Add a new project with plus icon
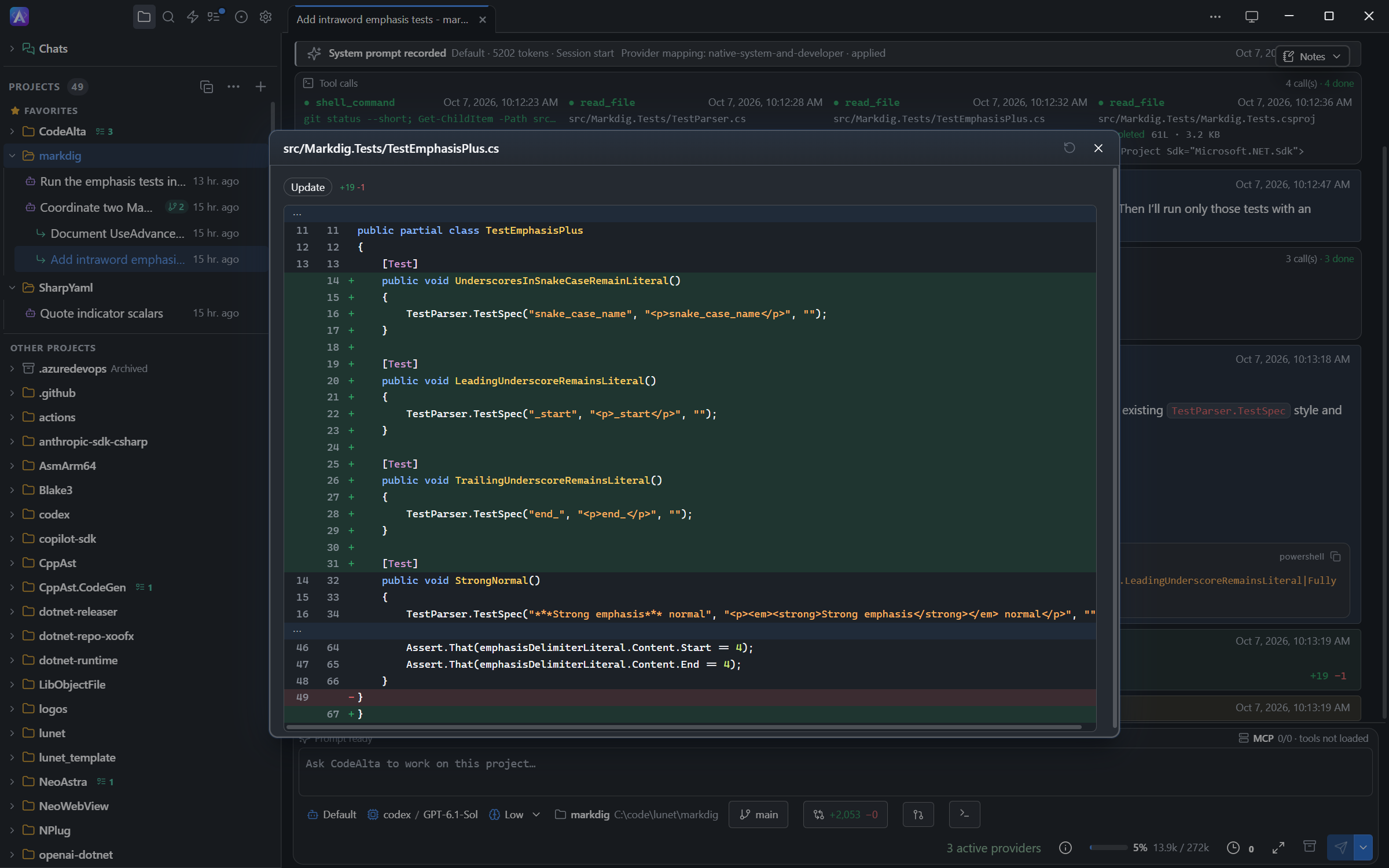The image size is (1389, 868). pos(260,87)
